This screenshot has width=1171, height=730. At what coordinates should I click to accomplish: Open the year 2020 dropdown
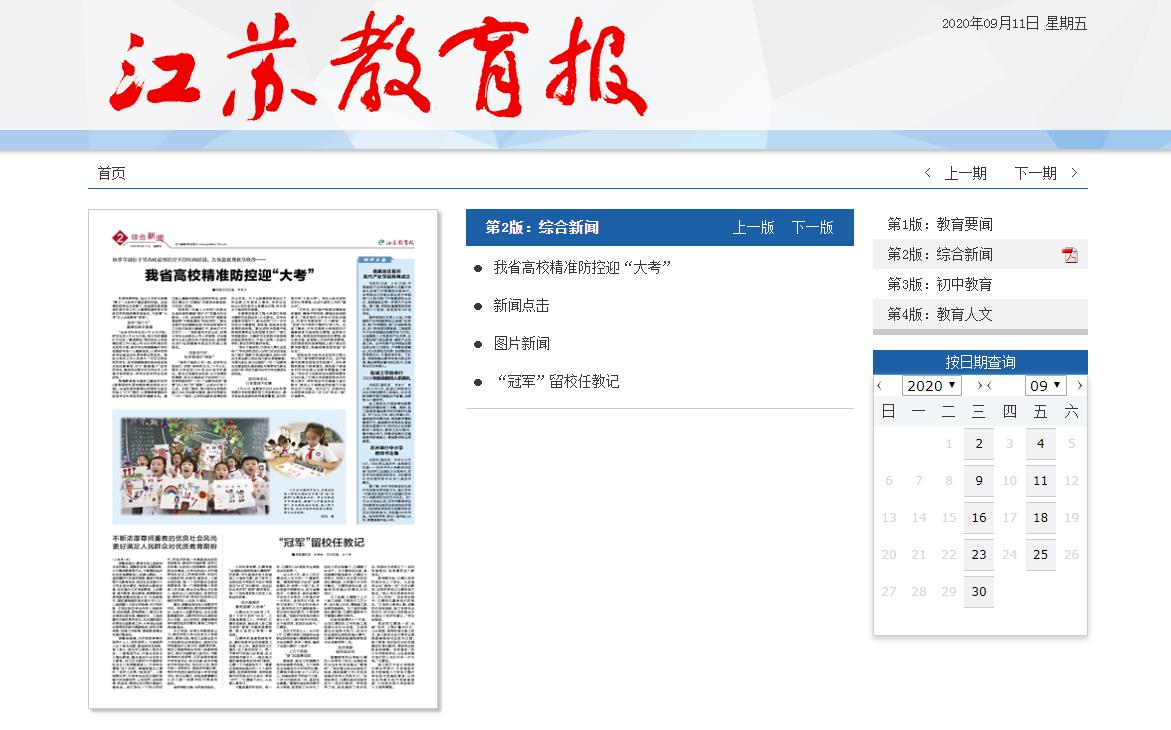[x=931, y=386]
